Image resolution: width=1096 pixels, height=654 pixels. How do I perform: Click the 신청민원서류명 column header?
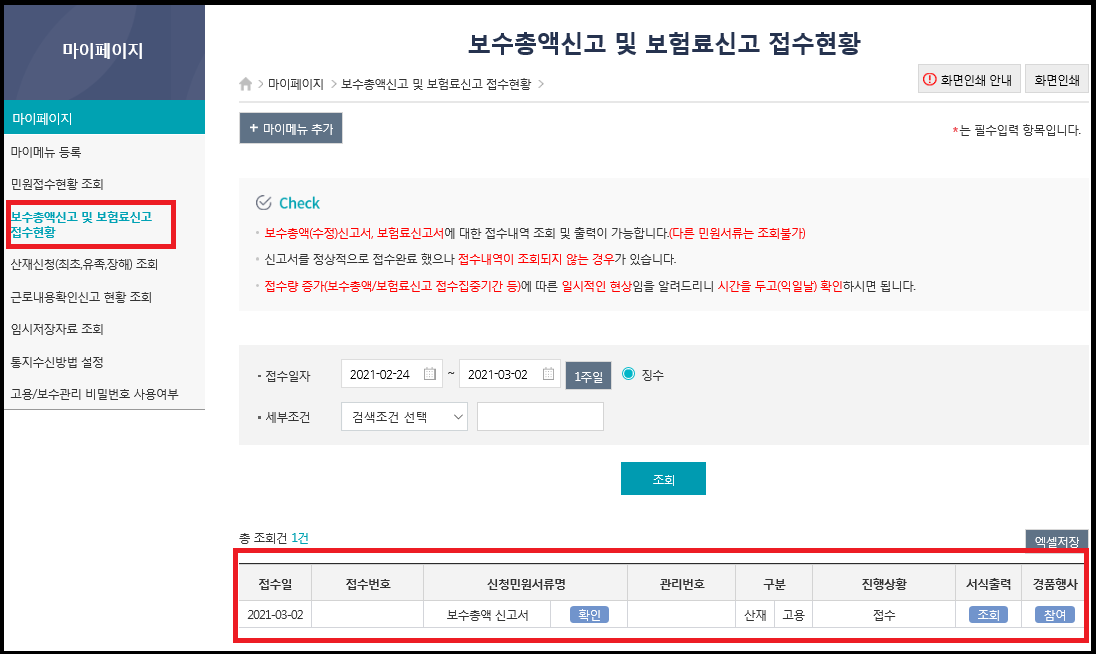coord(526,584)
